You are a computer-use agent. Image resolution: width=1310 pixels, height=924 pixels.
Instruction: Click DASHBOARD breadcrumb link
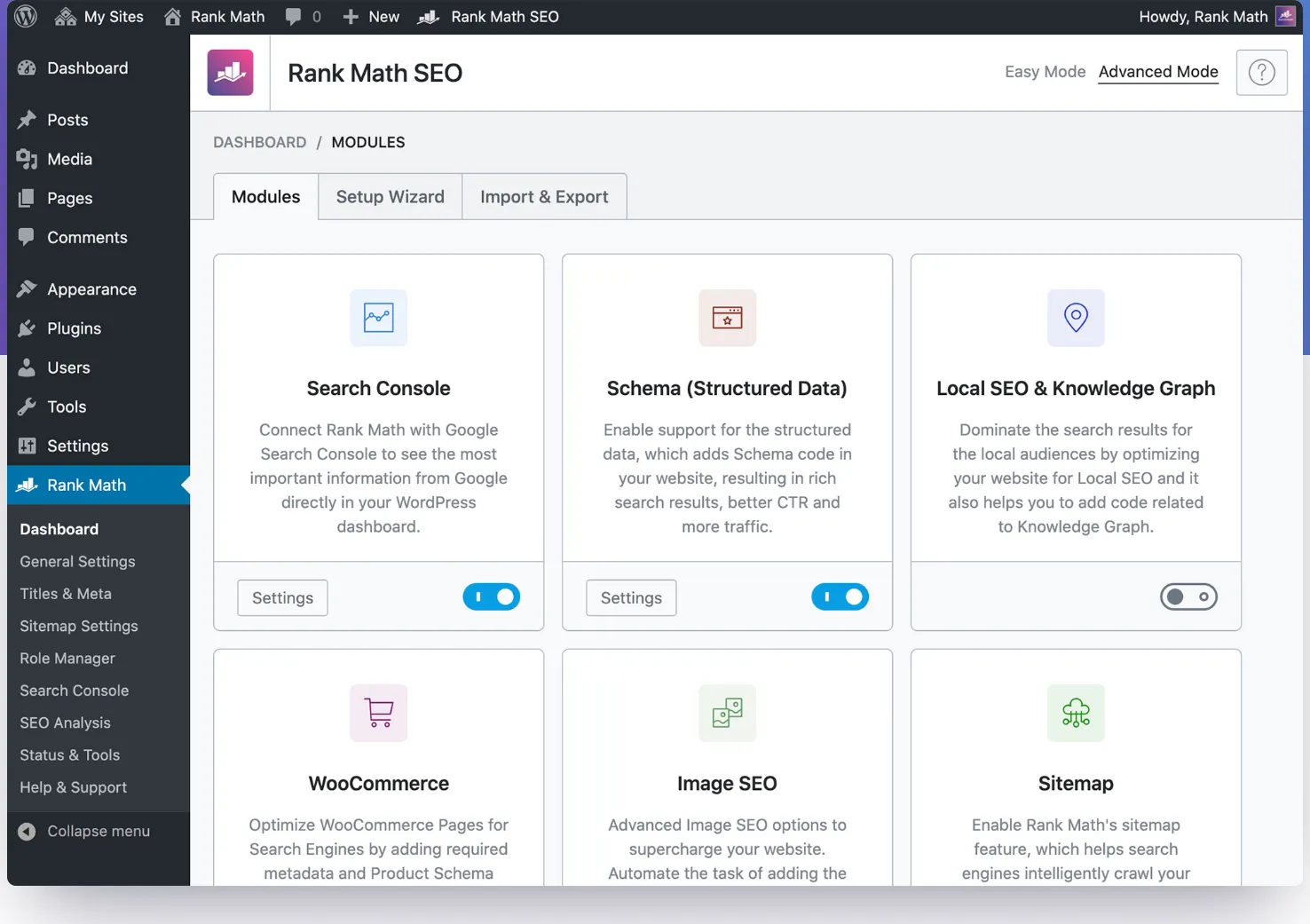260,142
